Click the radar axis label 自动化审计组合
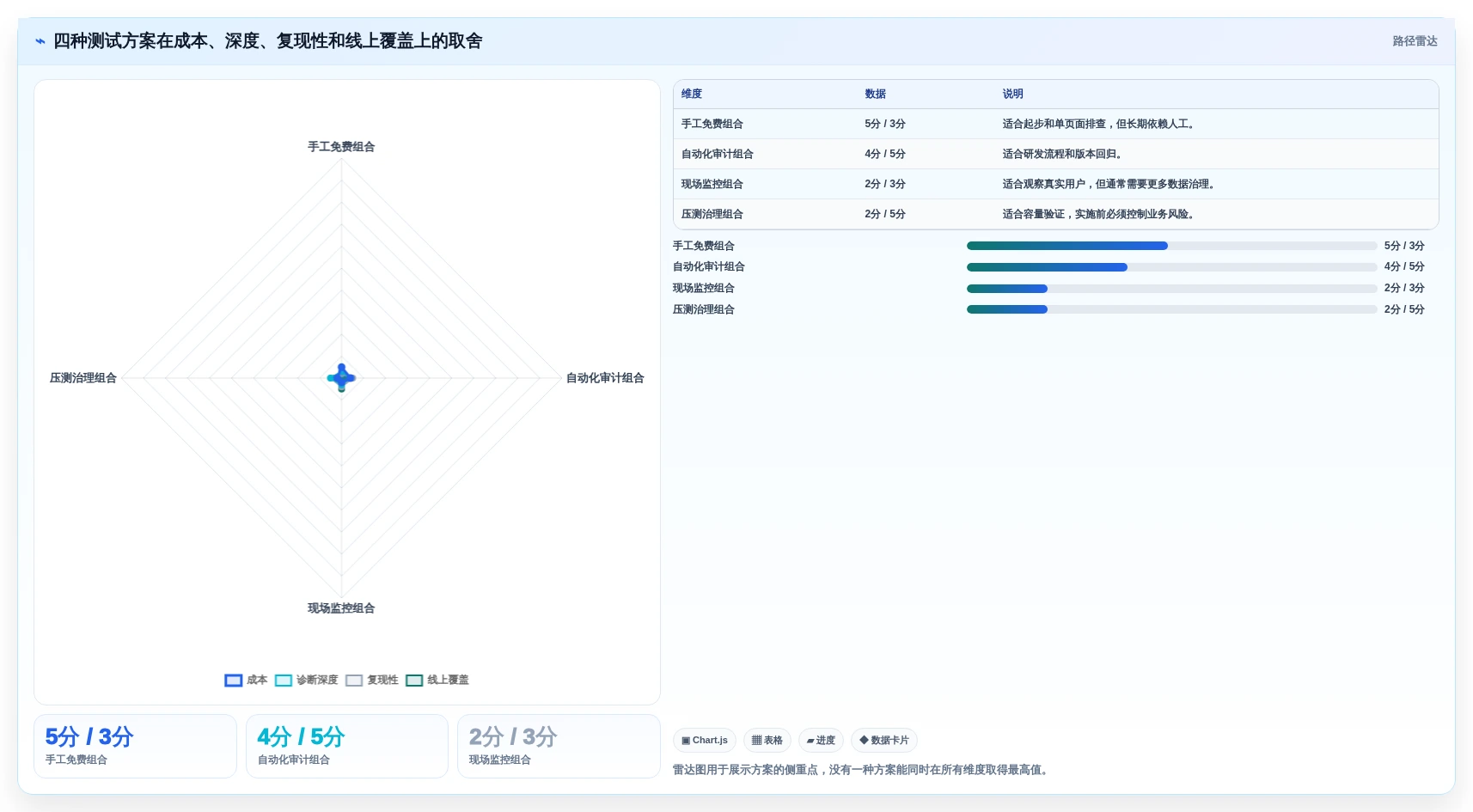Screen dimensions: 1473x812 (x=605, y=378)
